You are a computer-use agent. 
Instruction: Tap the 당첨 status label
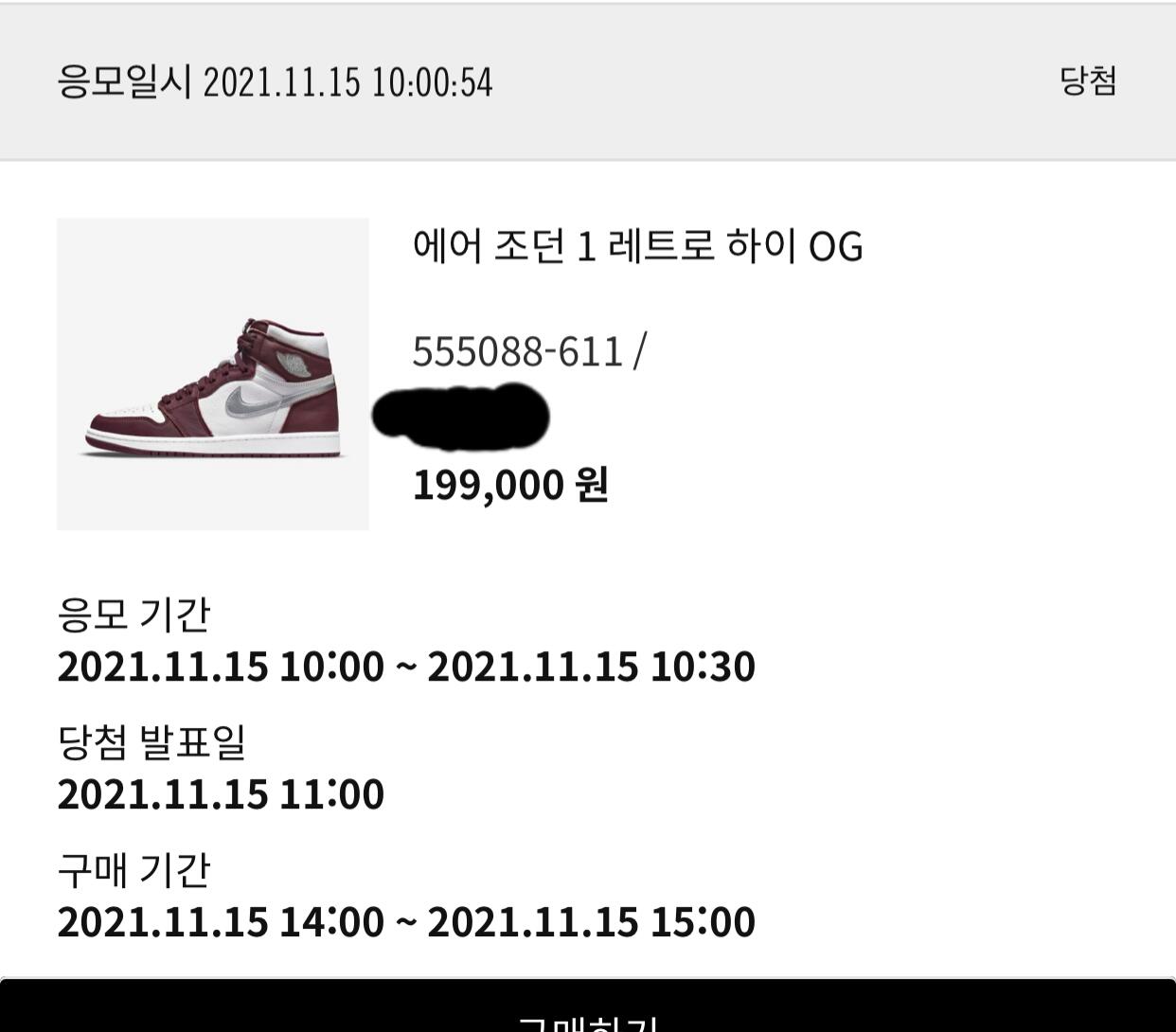(x=1088, y=80)
